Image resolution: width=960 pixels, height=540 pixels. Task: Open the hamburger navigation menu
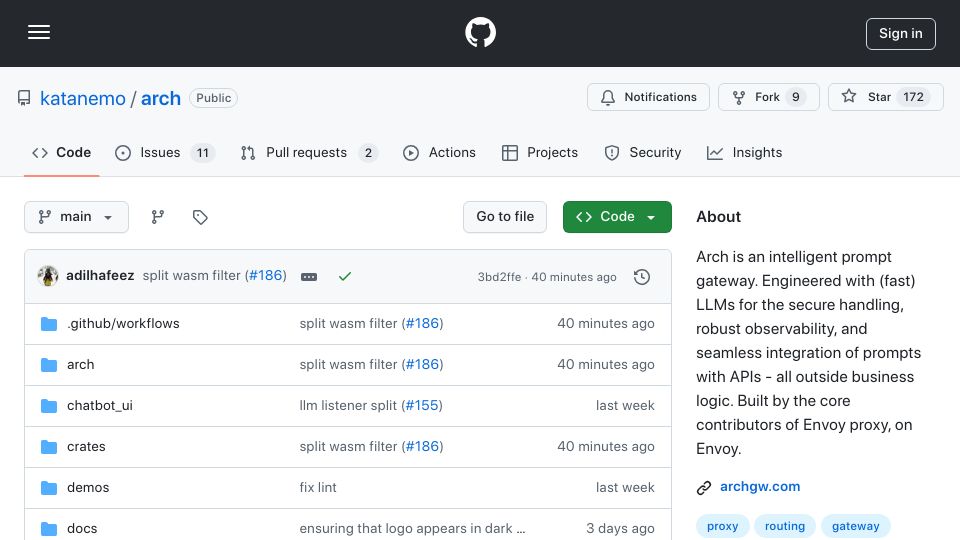[x=39, y=32]
